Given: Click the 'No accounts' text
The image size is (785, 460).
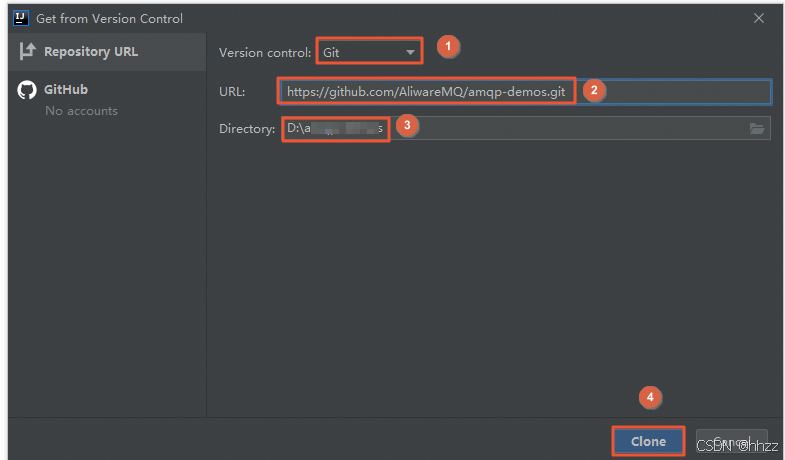Looking at the screenshot, I should tap(82, 111).
